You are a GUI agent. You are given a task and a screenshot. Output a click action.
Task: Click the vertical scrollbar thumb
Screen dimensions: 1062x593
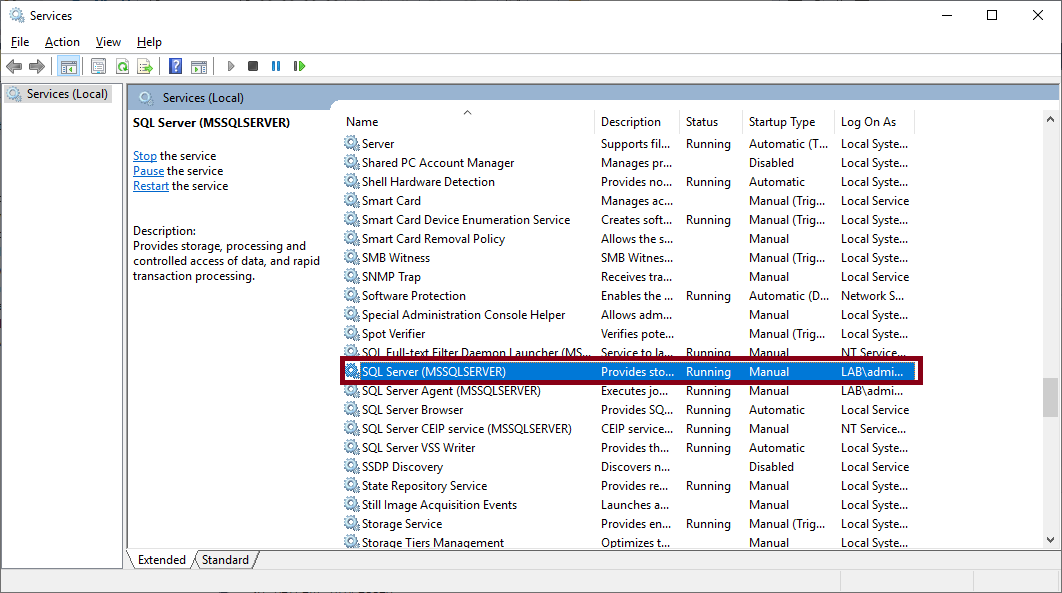[1050, 397]
